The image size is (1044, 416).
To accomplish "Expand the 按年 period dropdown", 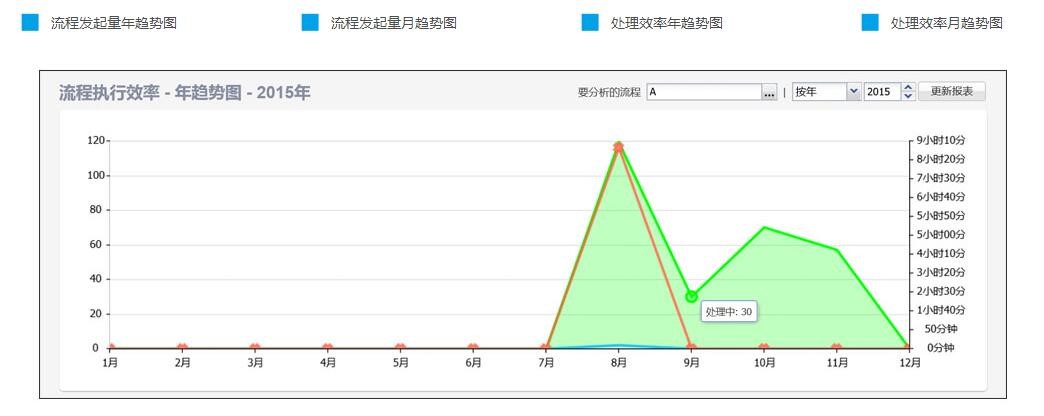I will [x=853, y=92].
